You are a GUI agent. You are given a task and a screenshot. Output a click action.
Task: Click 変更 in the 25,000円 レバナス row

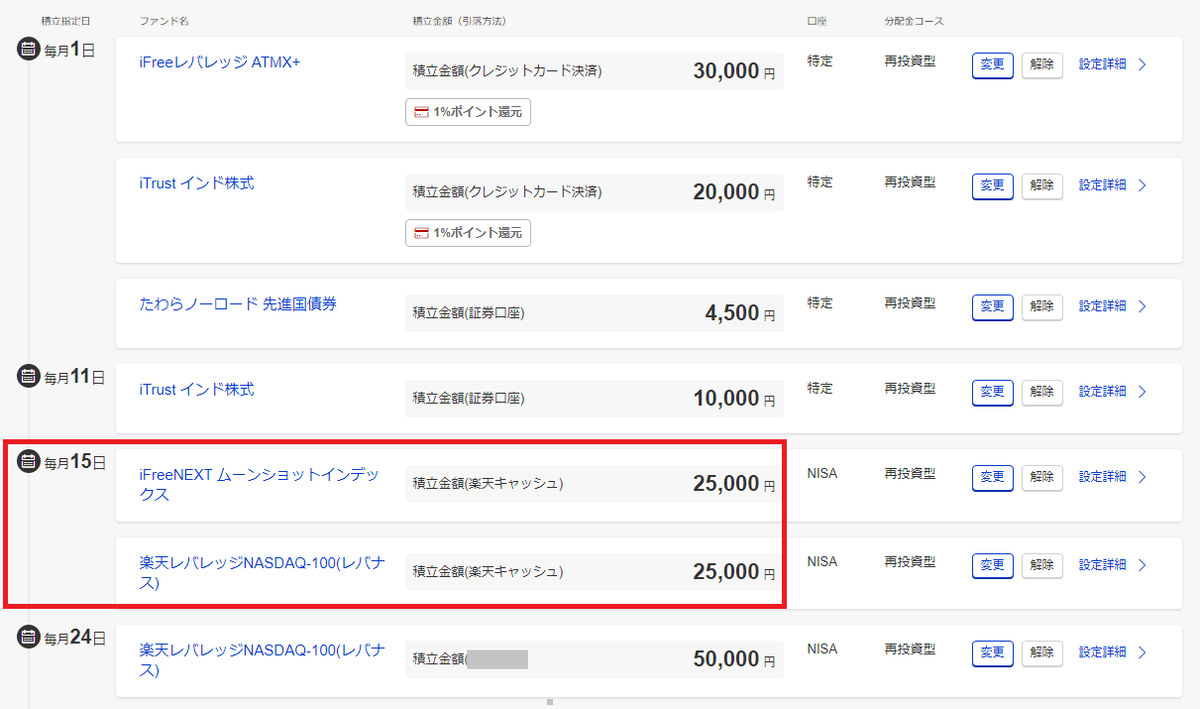[x=992, y=566]
